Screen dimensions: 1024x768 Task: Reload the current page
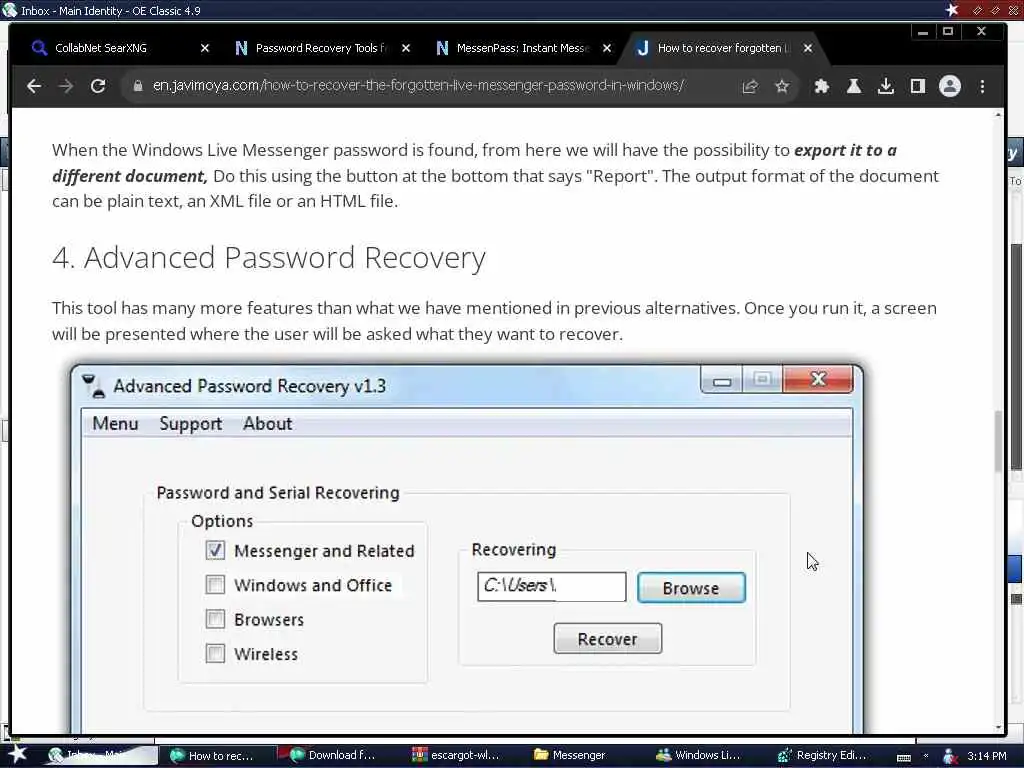(98, 86)
